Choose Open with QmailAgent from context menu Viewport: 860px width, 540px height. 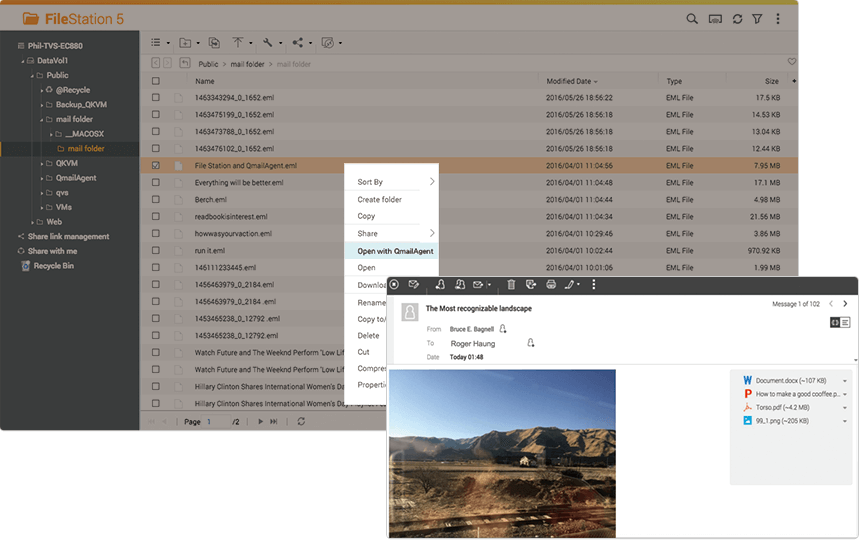click(x=395, y=251)
